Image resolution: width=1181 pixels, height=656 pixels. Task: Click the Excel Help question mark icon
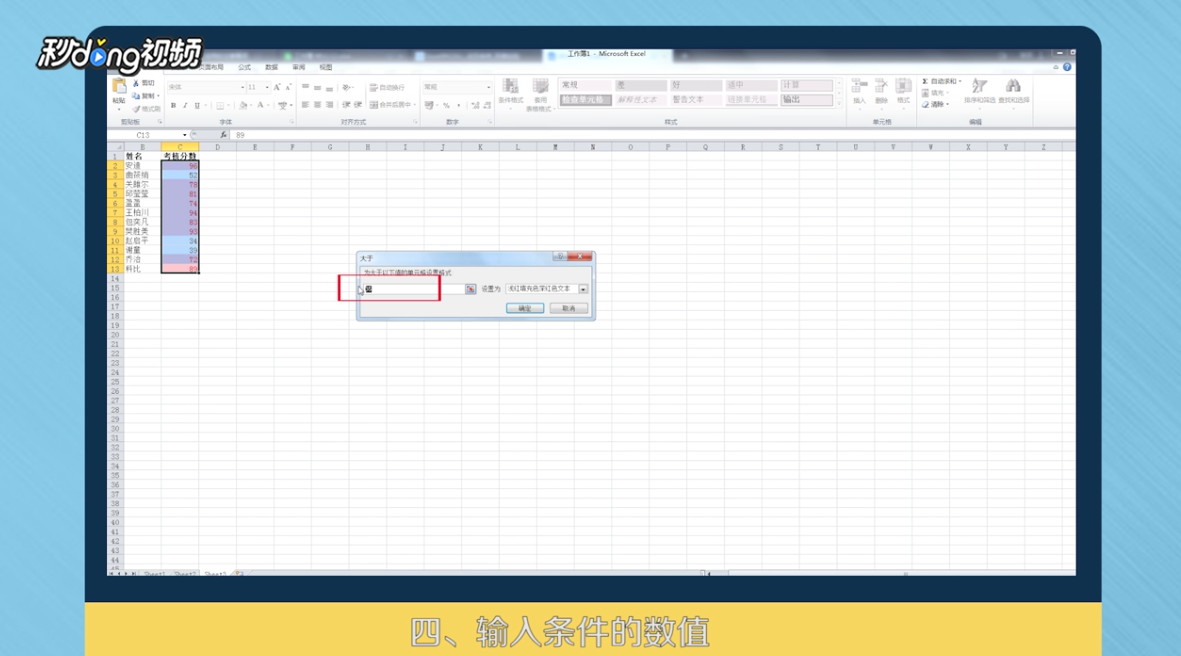tap(1067, 67)
